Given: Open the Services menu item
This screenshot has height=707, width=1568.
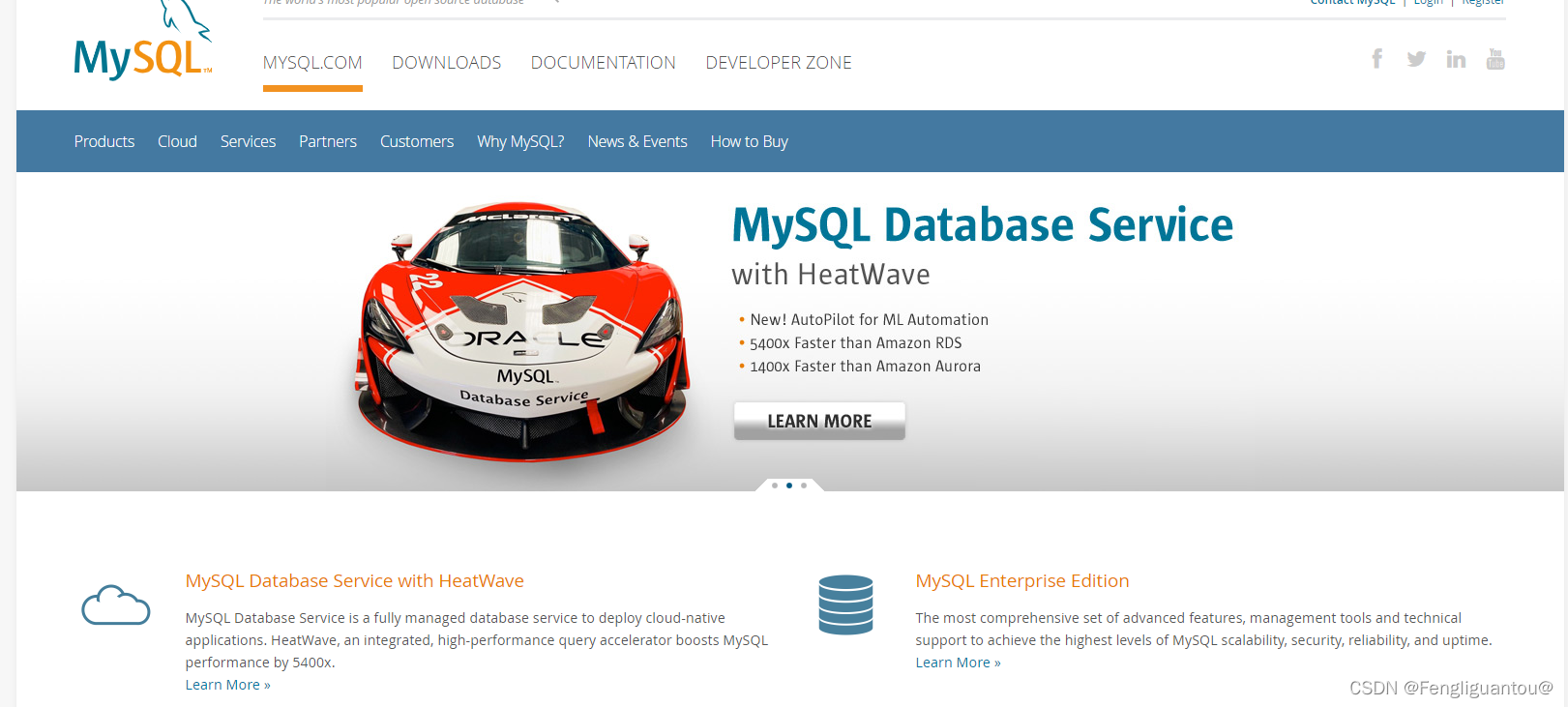Looking at the screenshot, I should point(248,141).
